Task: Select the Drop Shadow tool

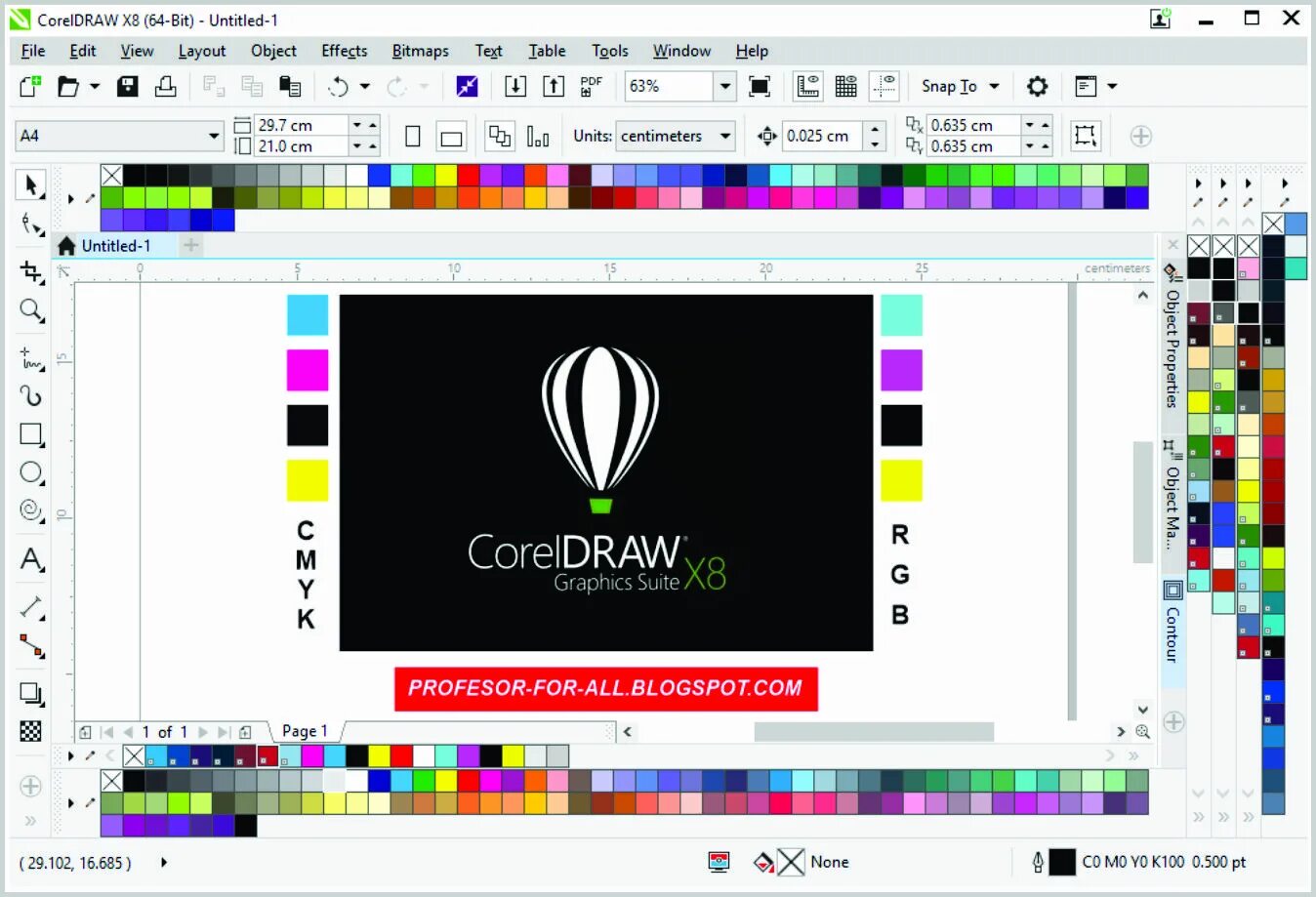Action: [31, 694]
